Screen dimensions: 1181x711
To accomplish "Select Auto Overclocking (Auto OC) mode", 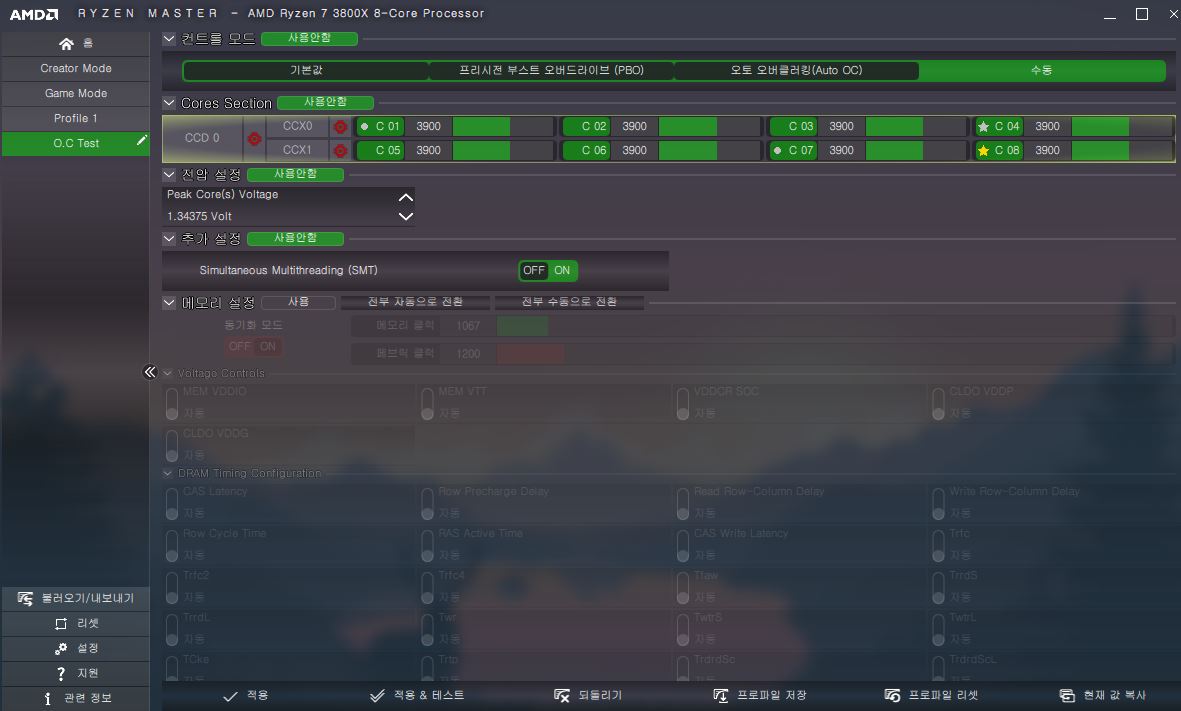I will coord(796,71).
